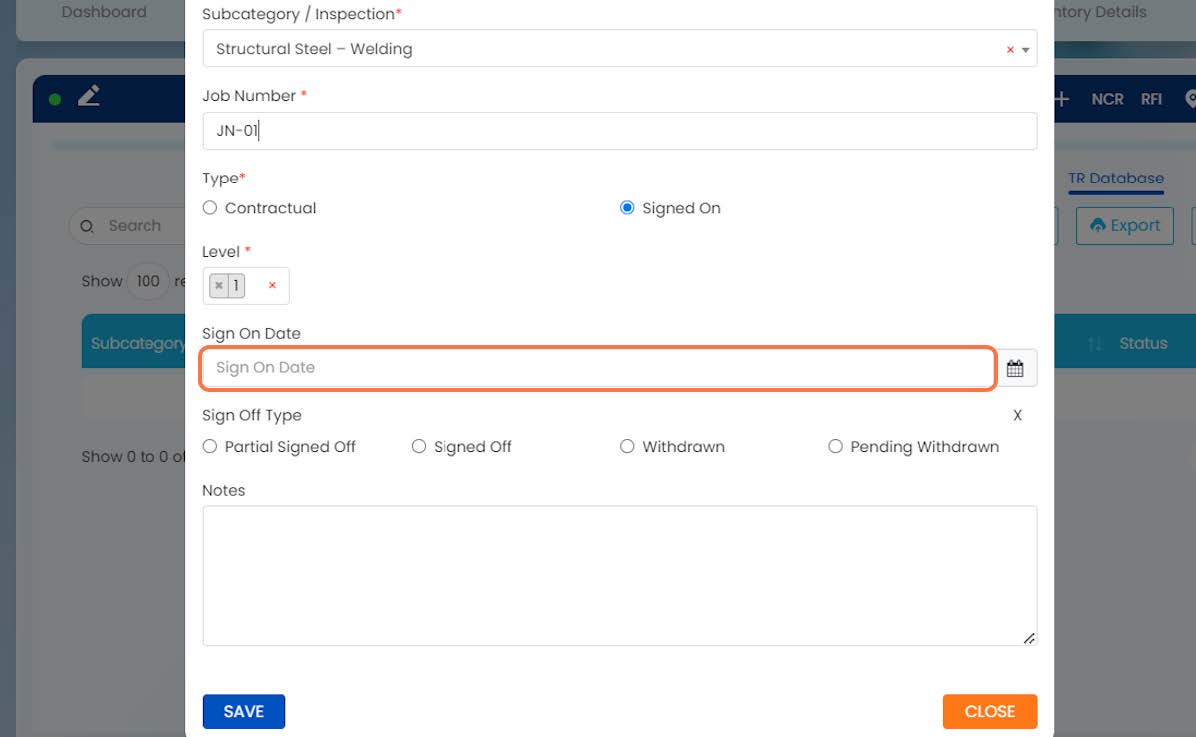1196x737 pixels.
Task: Open the Dashboard tab
Action: pos(104,12)
